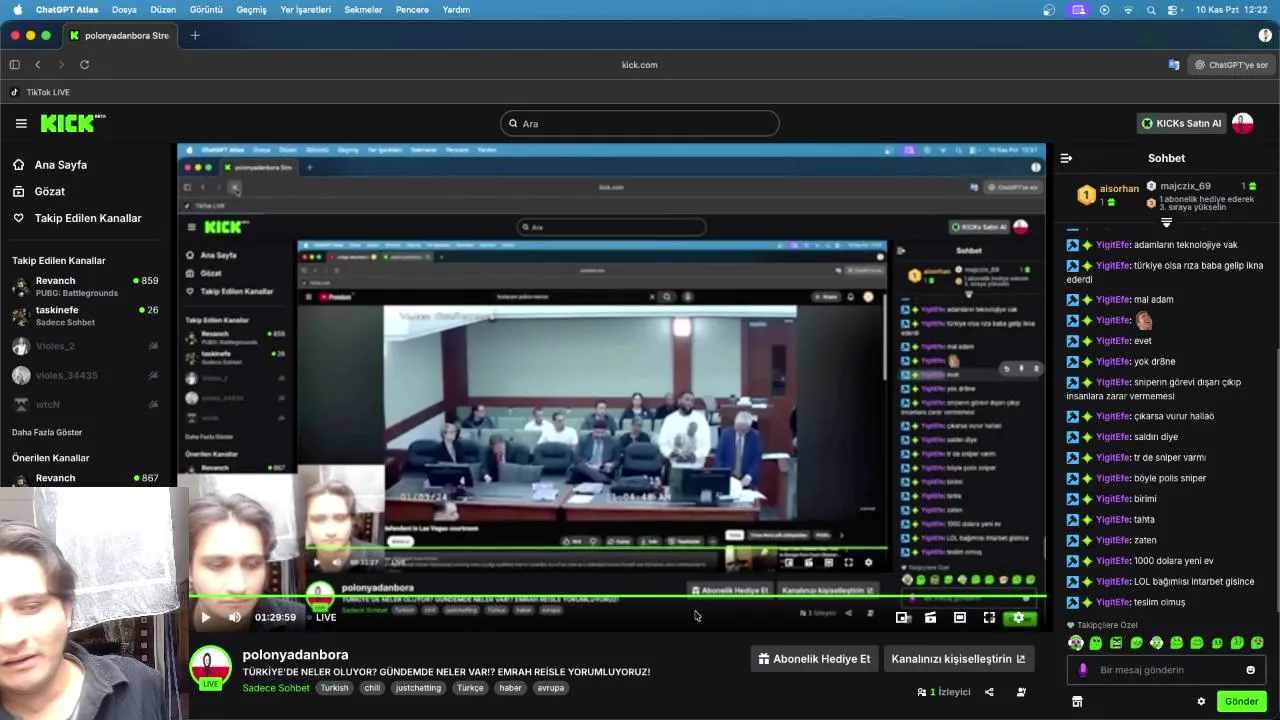Toggle picture-in-picture mode
This screenshot has width=1280, height=720.
pyautogui.click(x=901, y=617)
